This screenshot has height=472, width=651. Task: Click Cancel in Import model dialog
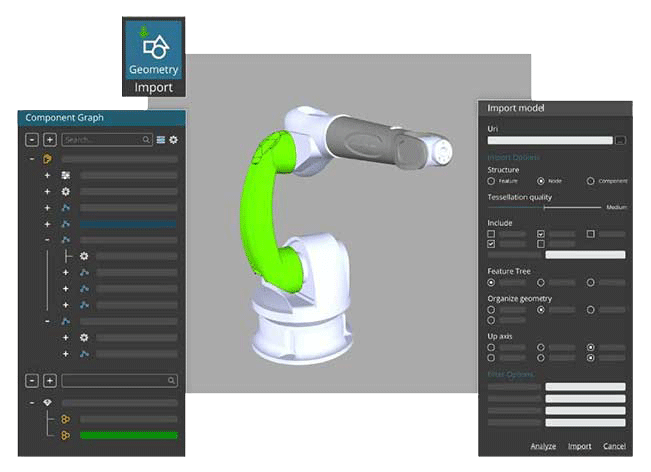point(614,446)
